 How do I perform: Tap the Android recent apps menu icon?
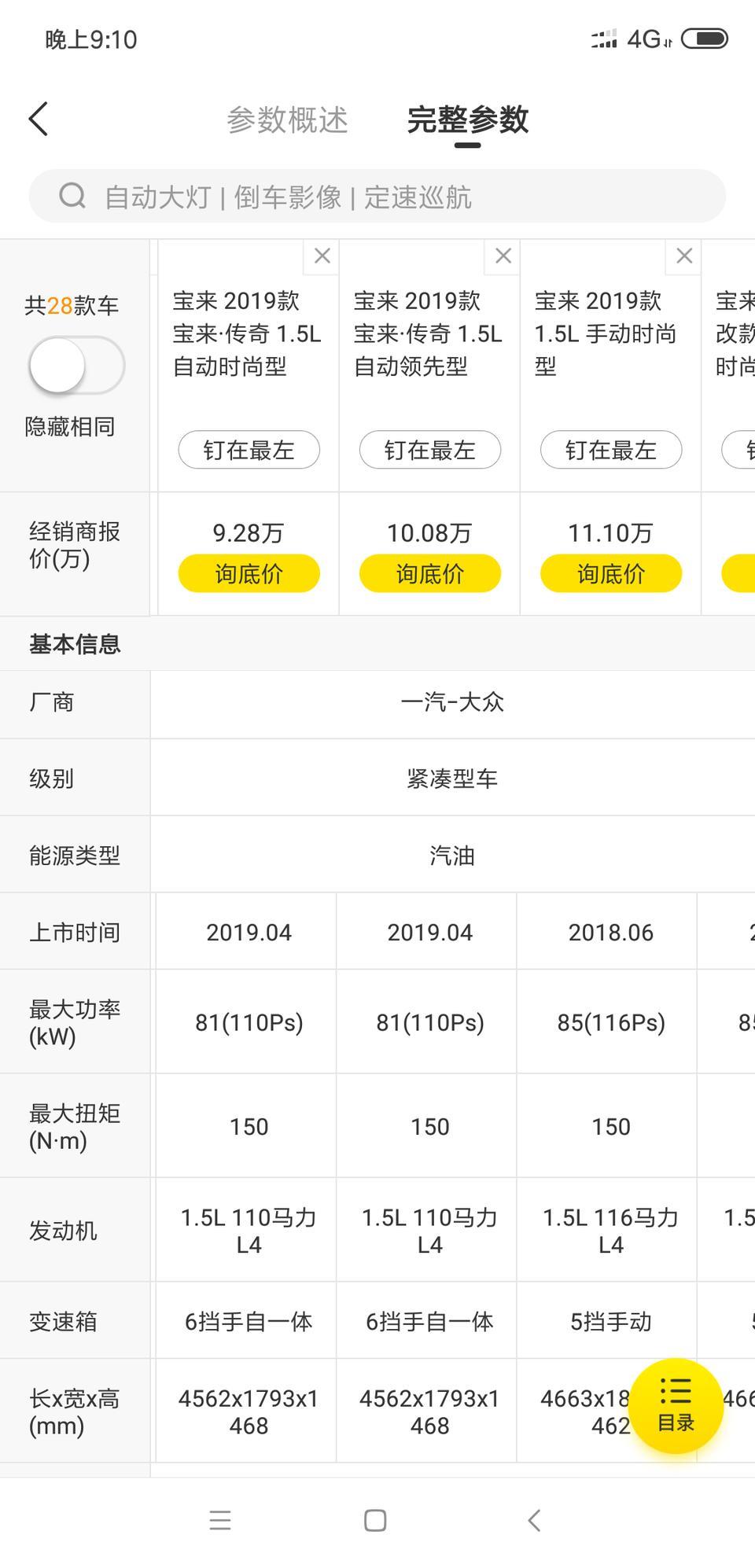(x=220, y=1520)
